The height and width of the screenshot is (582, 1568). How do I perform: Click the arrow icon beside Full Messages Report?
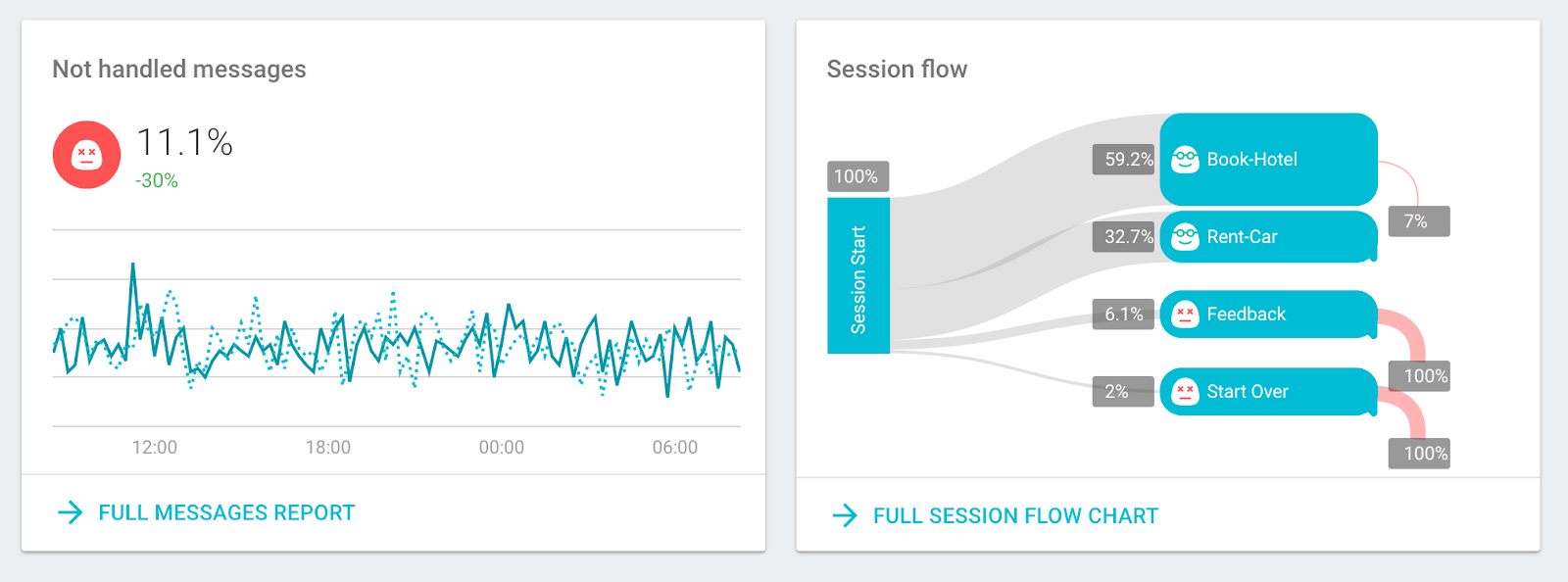[x=71, y=512]
